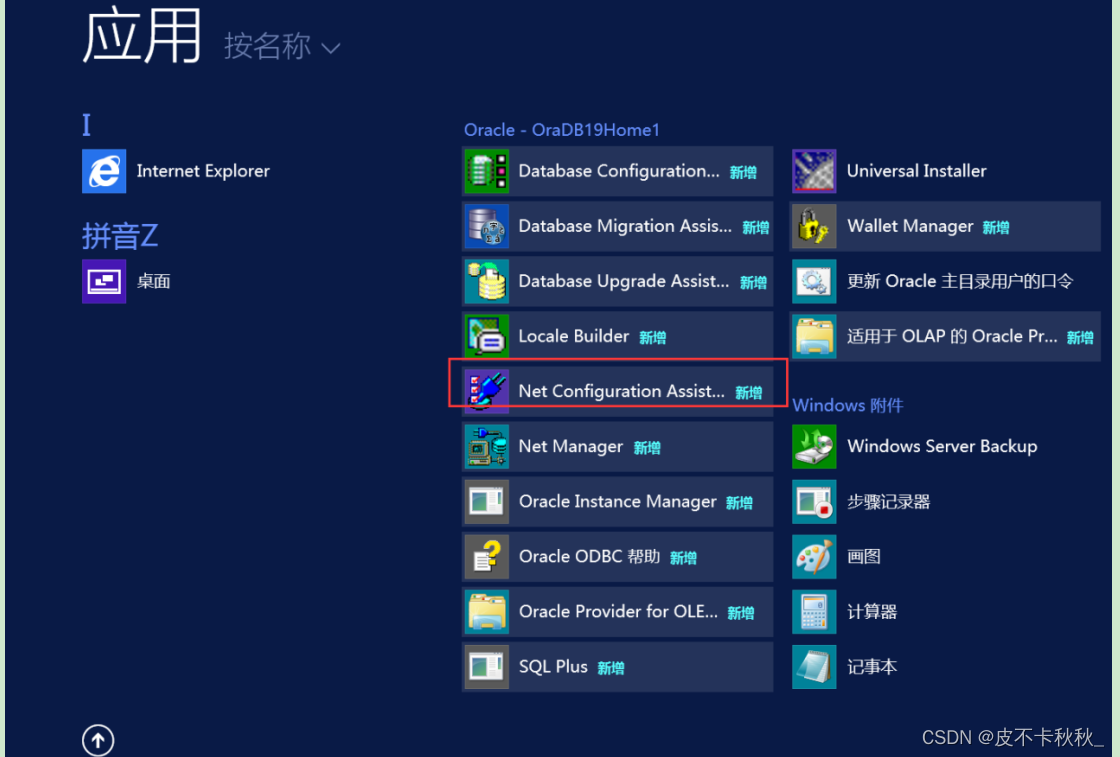
Task: Open Locale Builder icon
Action: click(487, 336)
